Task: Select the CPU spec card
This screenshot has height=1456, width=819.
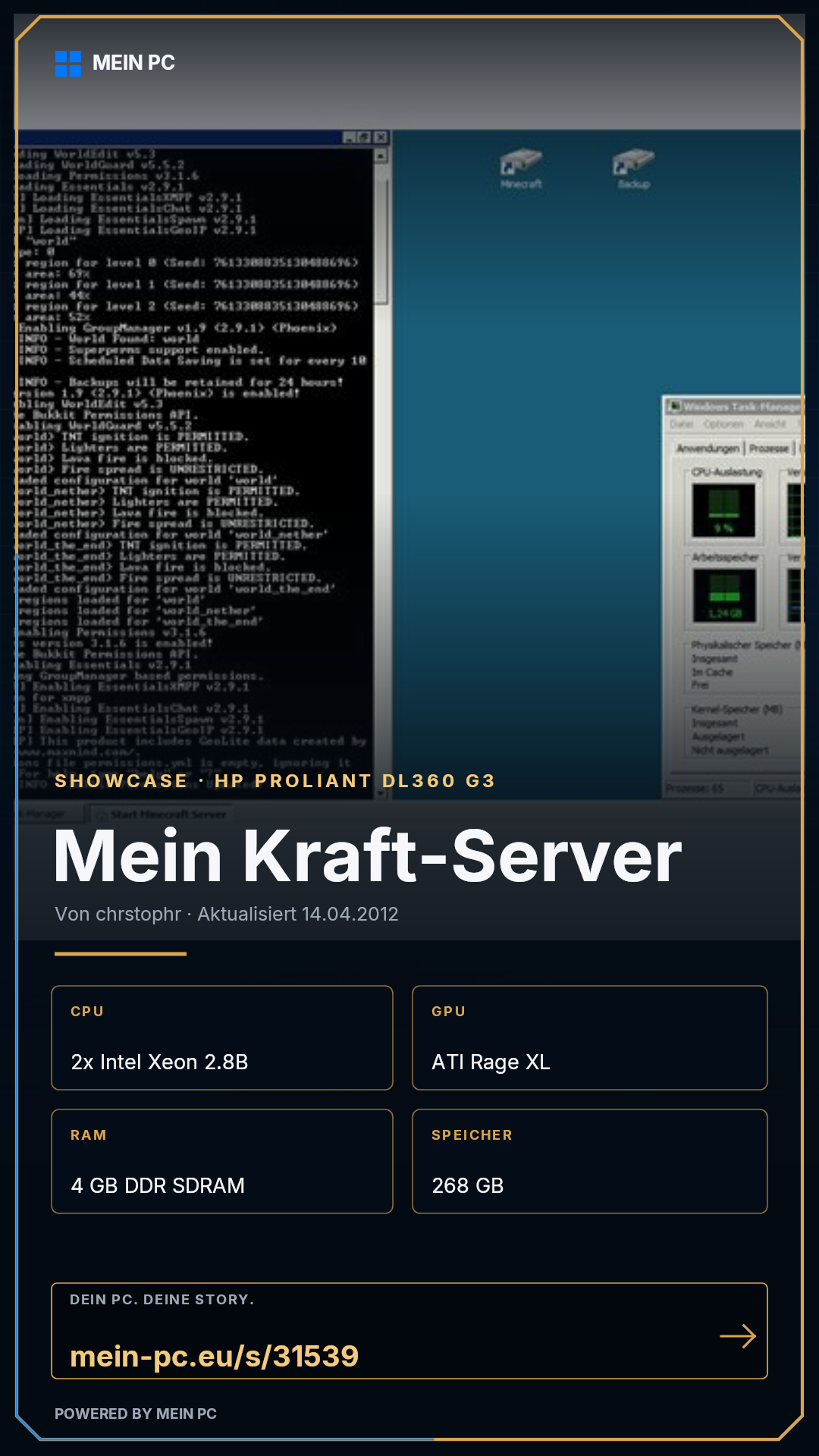Action: pos(222,1037)
